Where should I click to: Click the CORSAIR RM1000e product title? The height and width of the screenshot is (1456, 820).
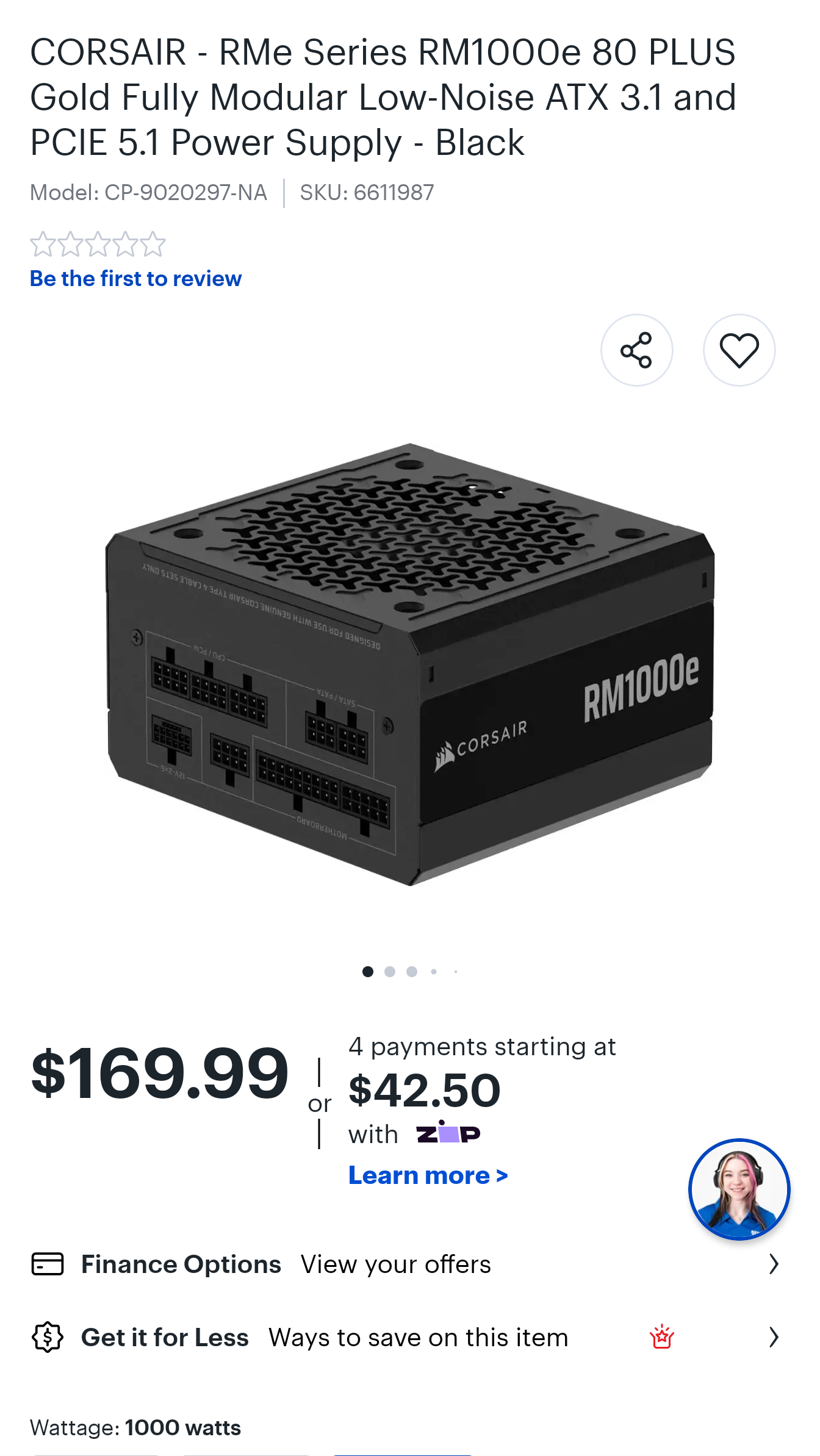pos(383,98)
